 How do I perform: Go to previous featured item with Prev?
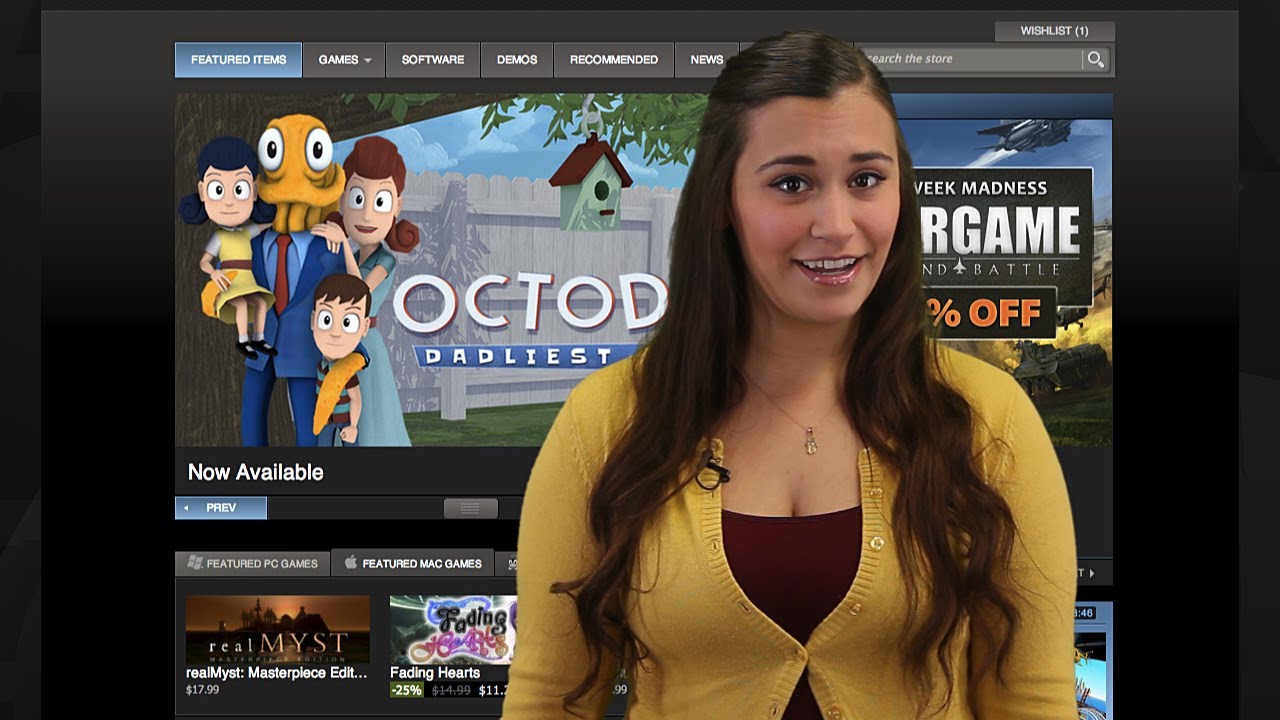(221, 508)
